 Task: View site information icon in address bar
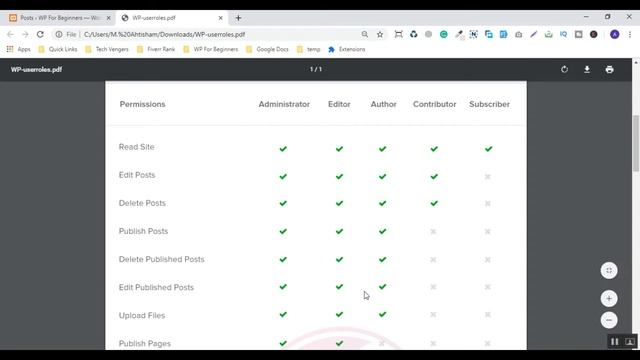click(x=59, y=34)
